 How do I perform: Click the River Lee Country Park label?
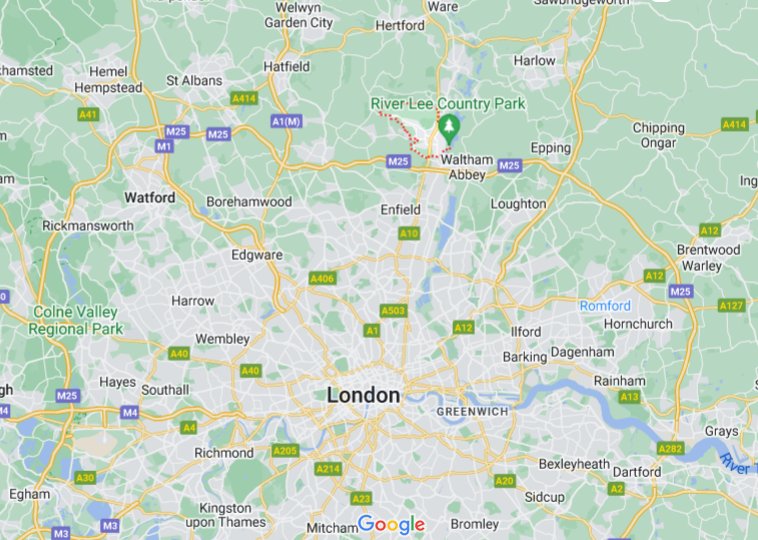(x=448, y=103)
